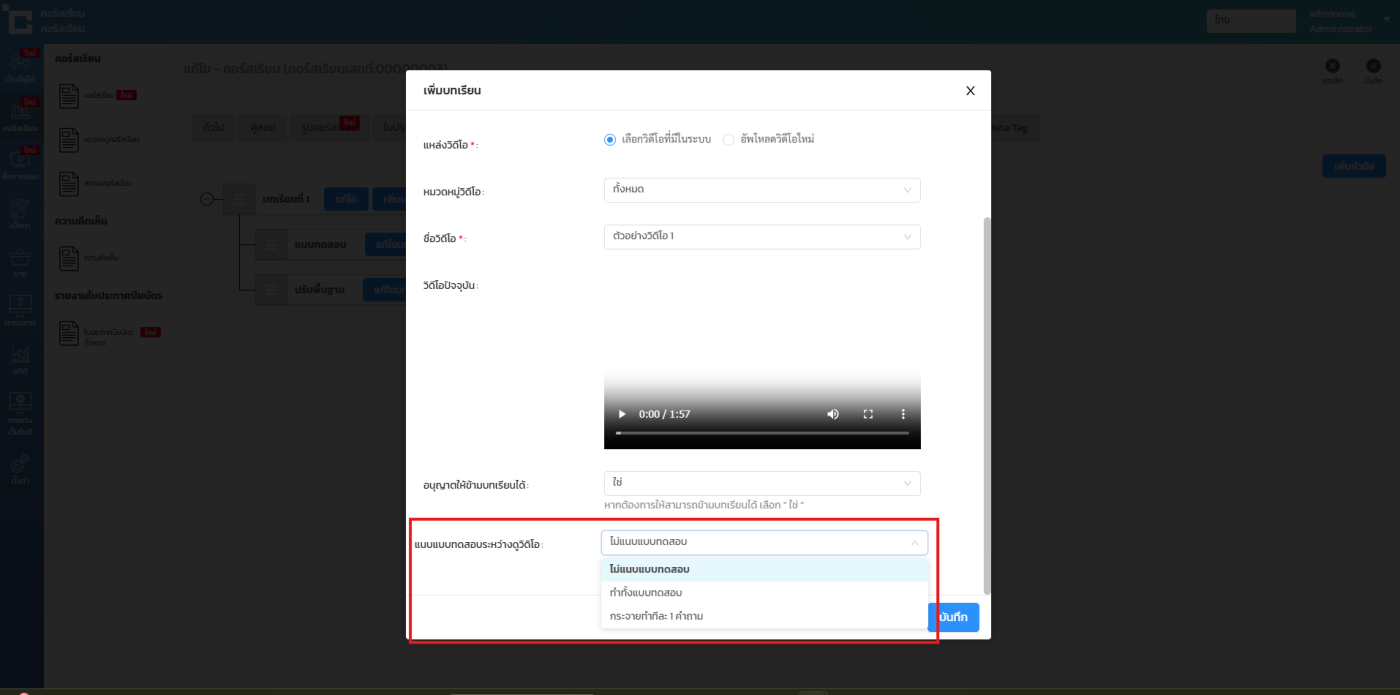This screenshot has height=695, width=1400.
Task: Select the อัพโหลดวิดีโอใหม่ radio option
Action: coord(728,140)
